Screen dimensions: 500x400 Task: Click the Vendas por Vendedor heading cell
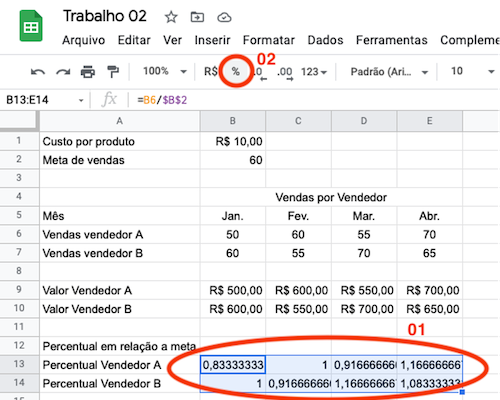331,197
